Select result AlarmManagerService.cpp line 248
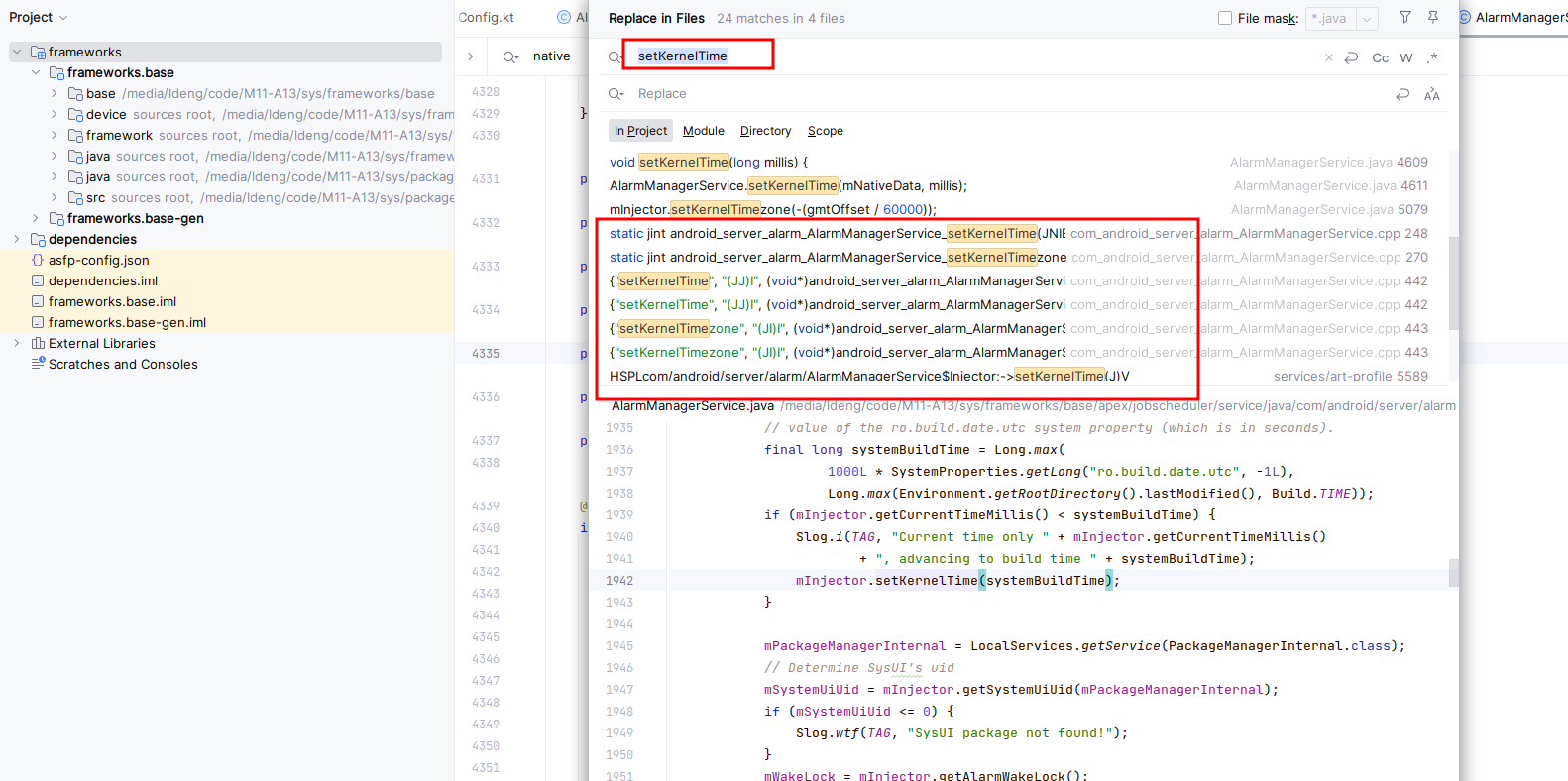This screenshot has width=1568, height=781. 1019,233
